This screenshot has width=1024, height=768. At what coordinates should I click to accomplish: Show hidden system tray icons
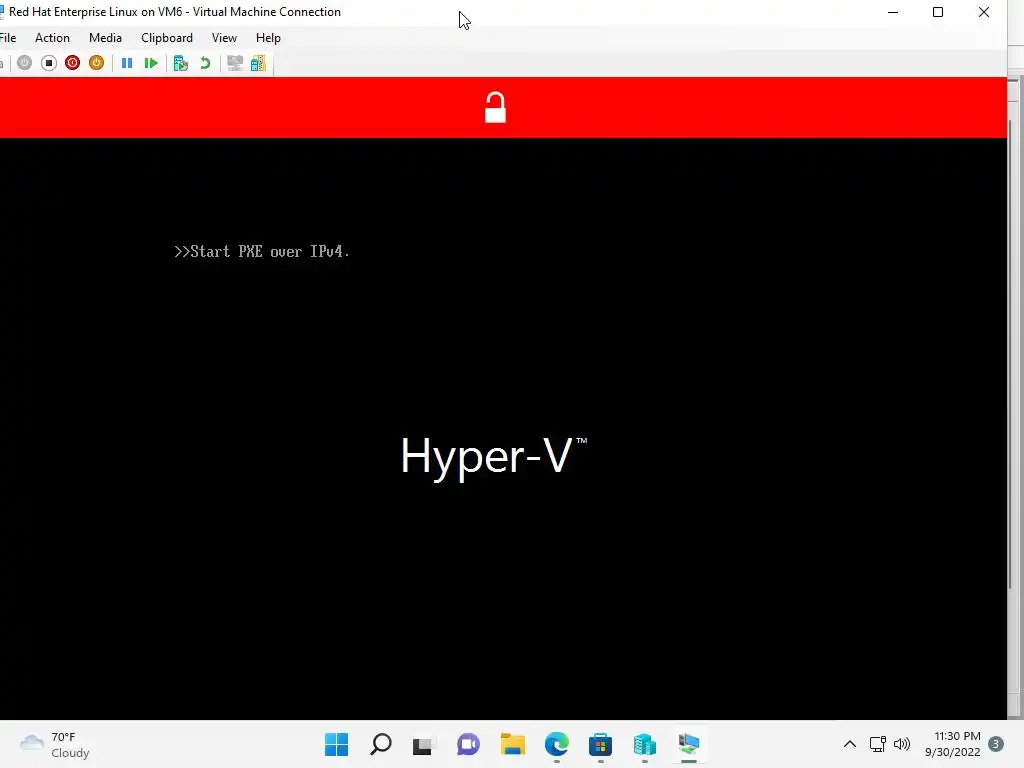850,744
